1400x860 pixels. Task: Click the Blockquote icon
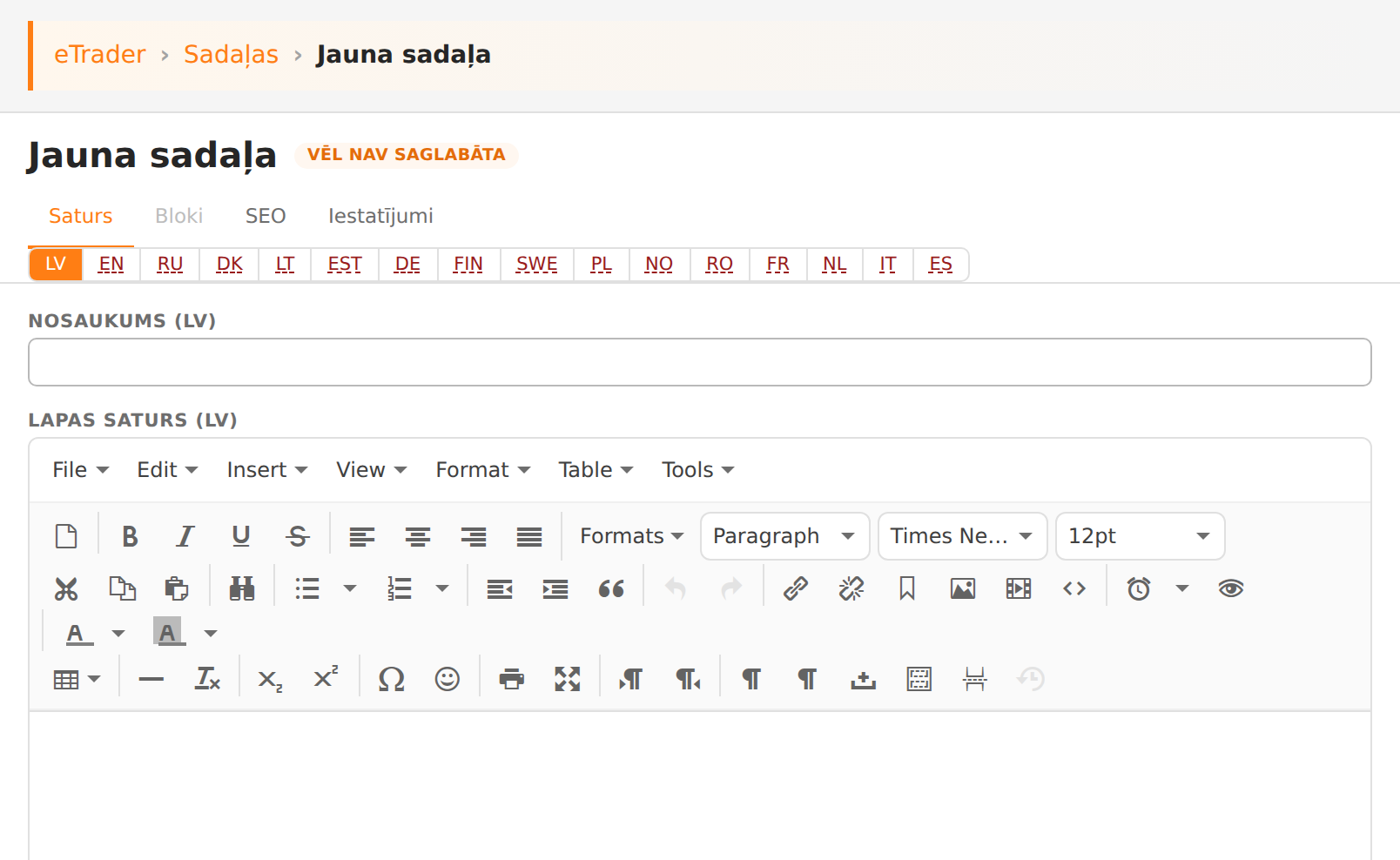point(611,589)
